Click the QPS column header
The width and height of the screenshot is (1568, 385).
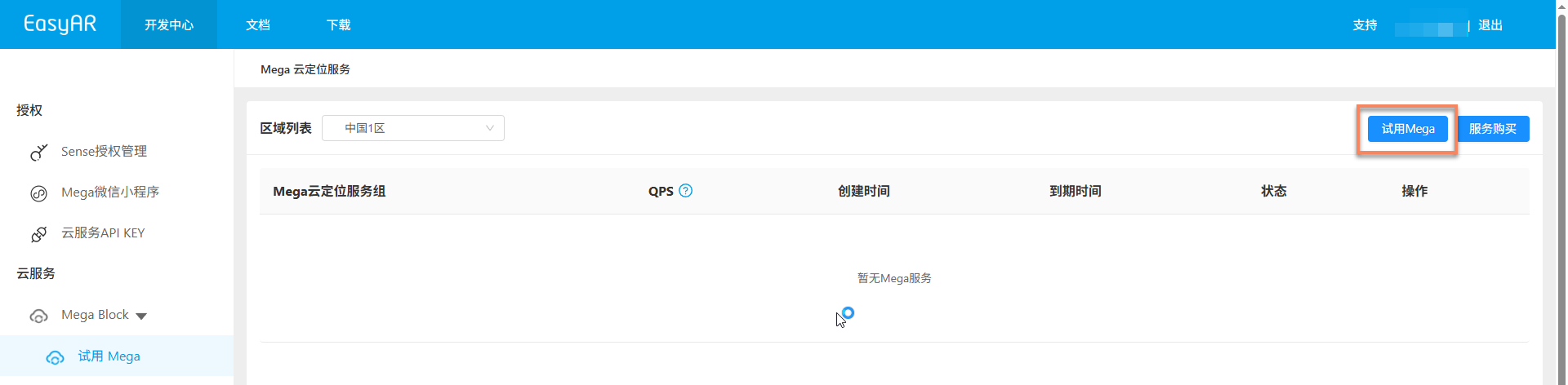coord(661,192)
